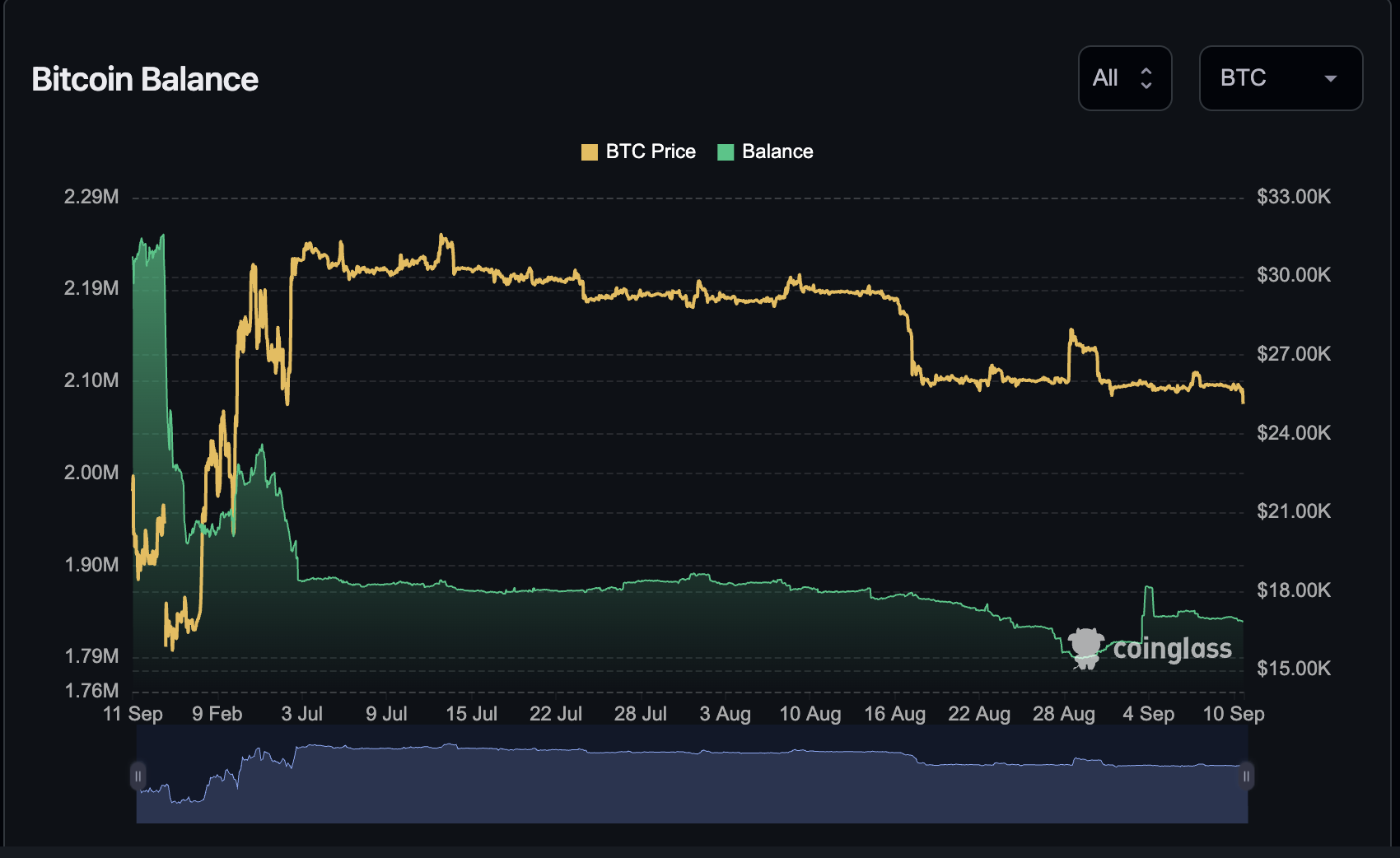Click the Coinglass bear logo watermark
The height and width of the screenshot is (858, 1400).
point(1085,648)
